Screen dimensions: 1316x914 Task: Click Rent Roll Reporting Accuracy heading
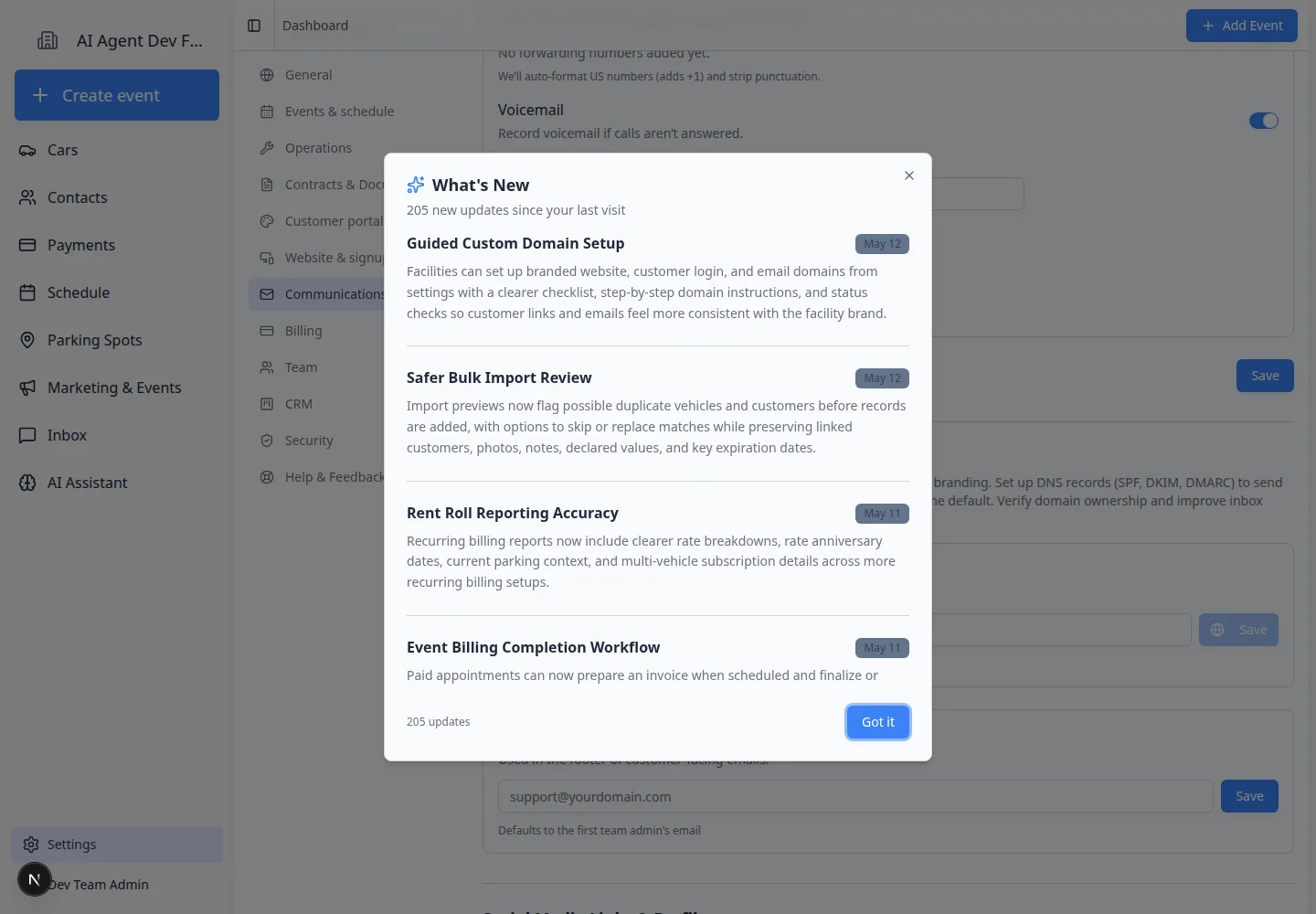[513, 513]
